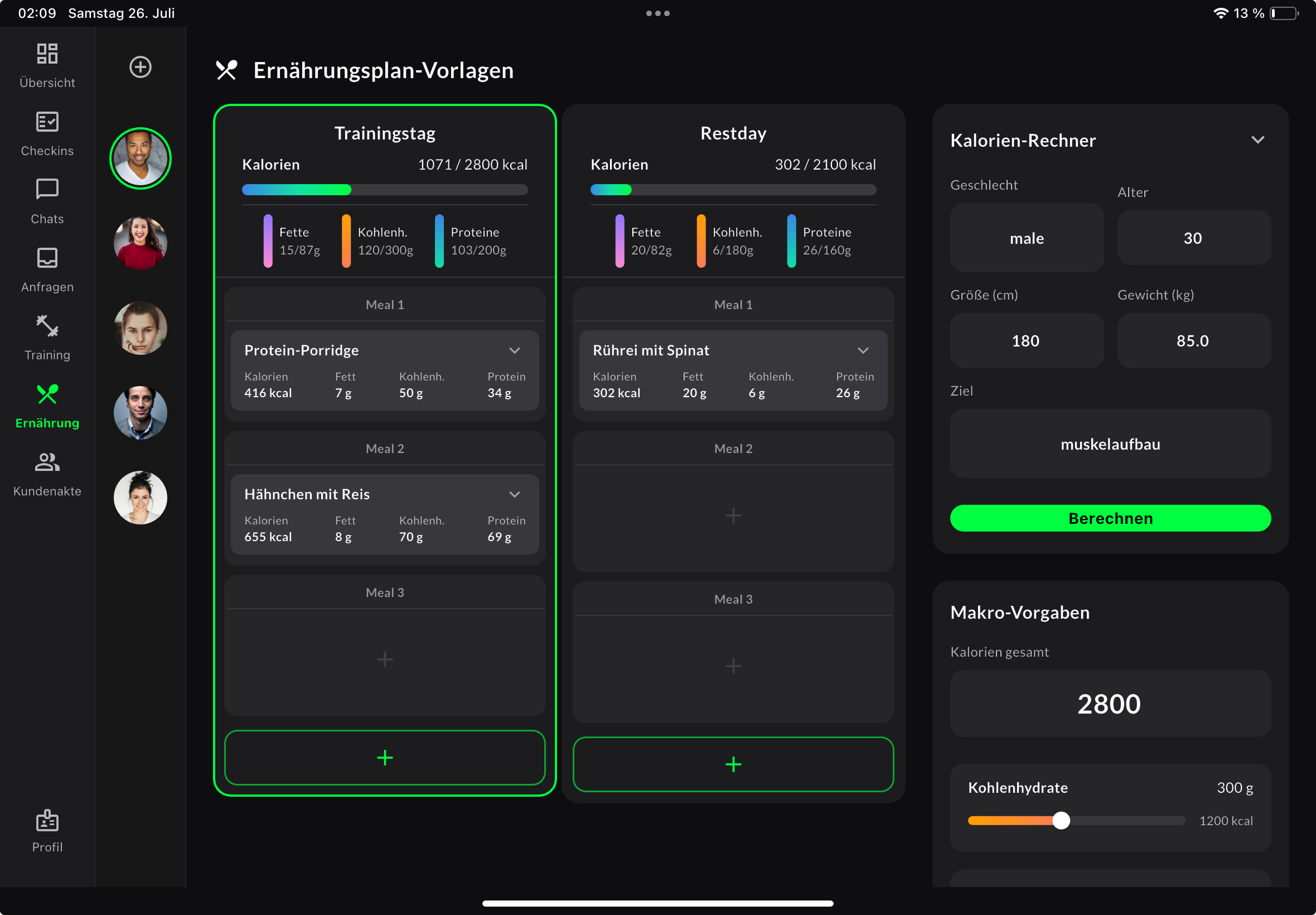The width and height of the screenshot is (1316, 915).
Task: Open the Geschlecht field showing male
Action: [1026, 238]
